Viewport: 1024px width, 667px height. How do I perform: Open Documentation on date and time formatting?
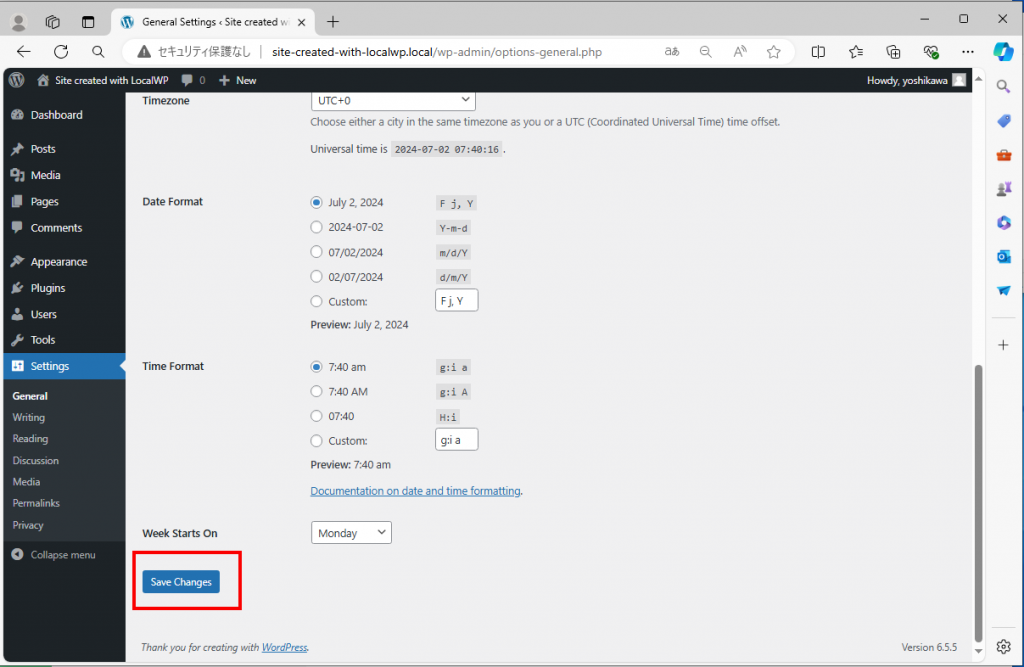click(x=415, y=491)
